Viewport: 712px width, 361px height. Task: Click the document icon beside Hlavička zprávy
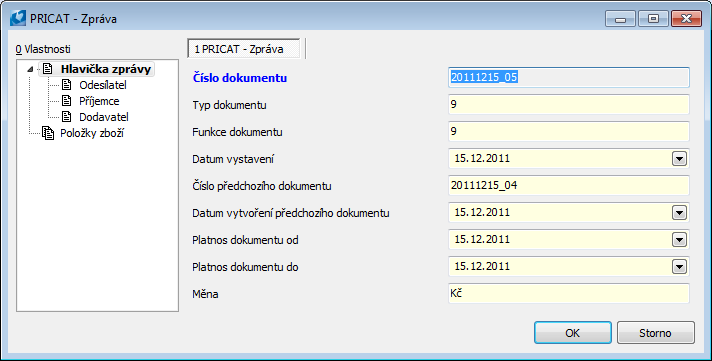click(x=48, y=69)
